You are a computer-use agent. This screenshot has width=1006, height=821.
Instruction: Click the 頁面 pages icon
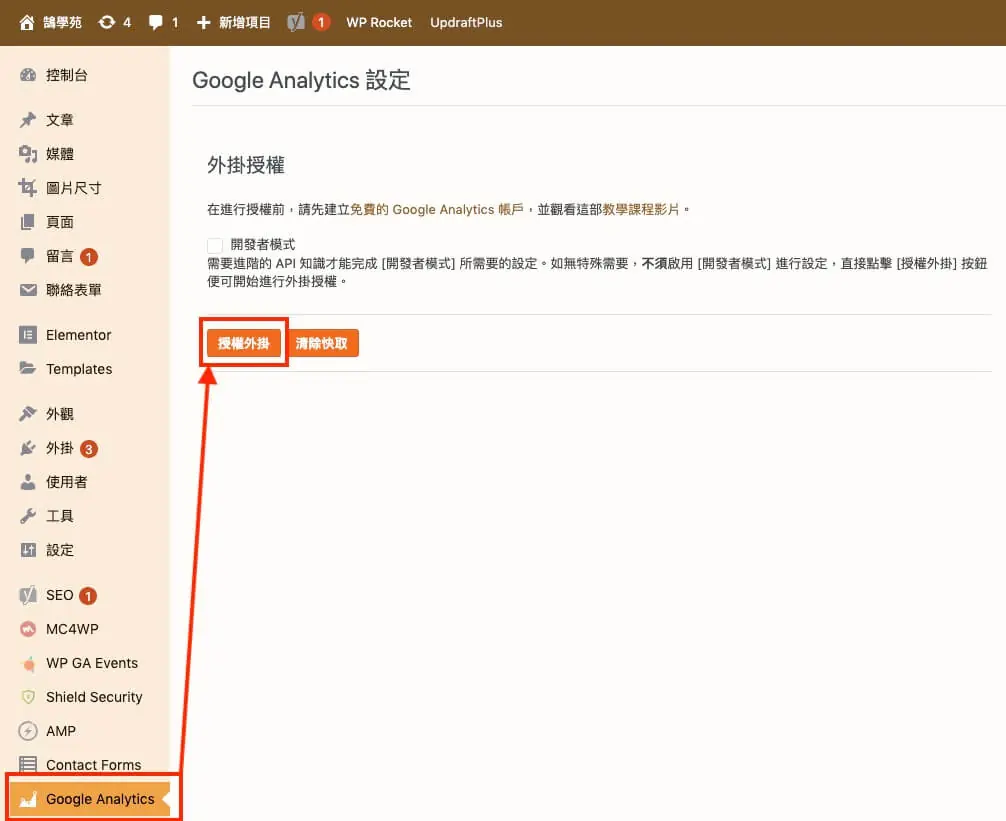click(x=28, y=222)
